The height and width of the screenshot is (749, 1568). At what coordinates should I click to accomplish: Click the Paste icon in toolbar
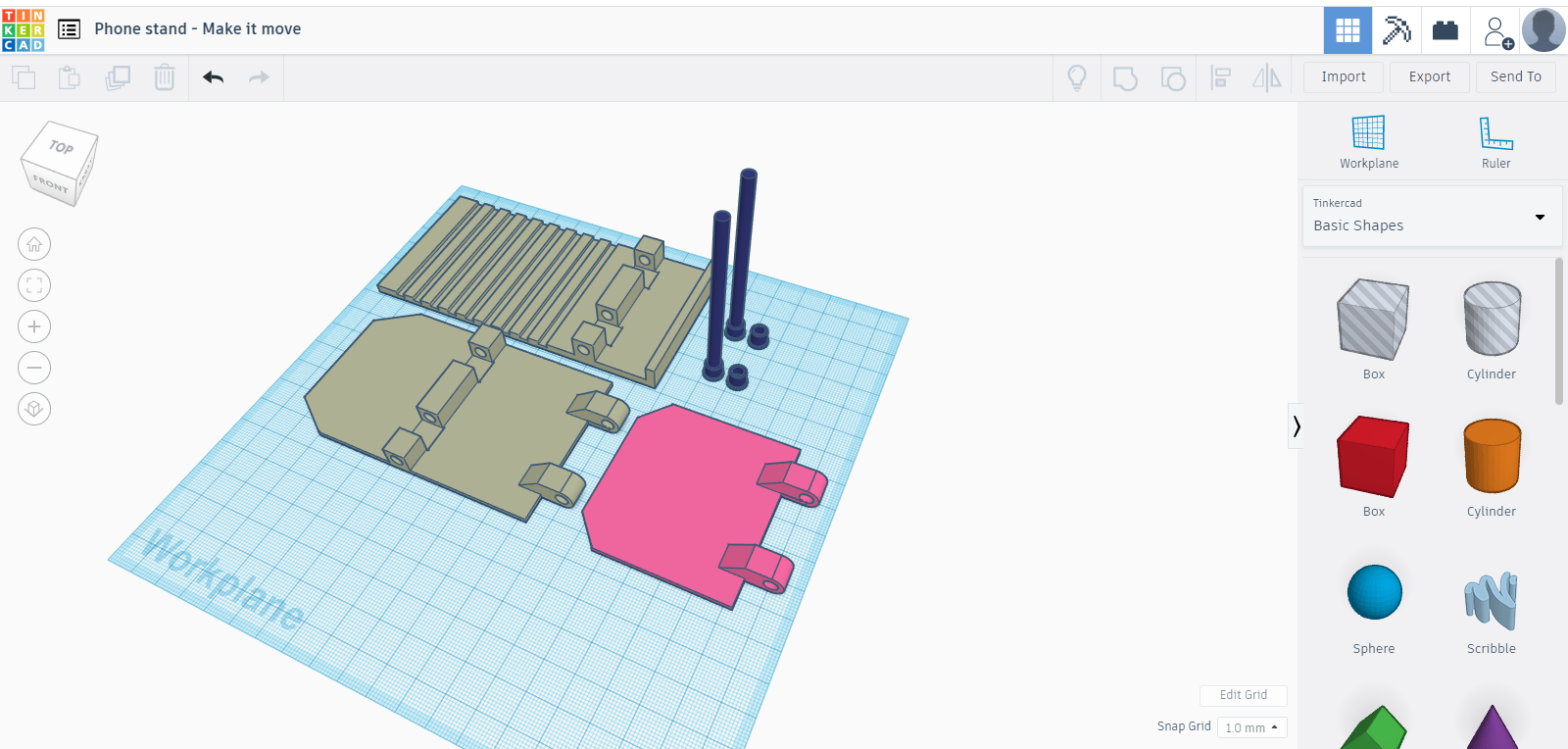click(70, 77)
